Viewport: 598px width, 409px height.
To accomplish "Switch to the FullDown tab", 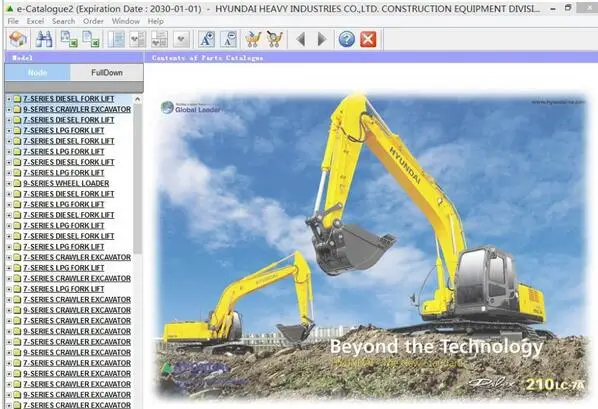I will 107,72.
